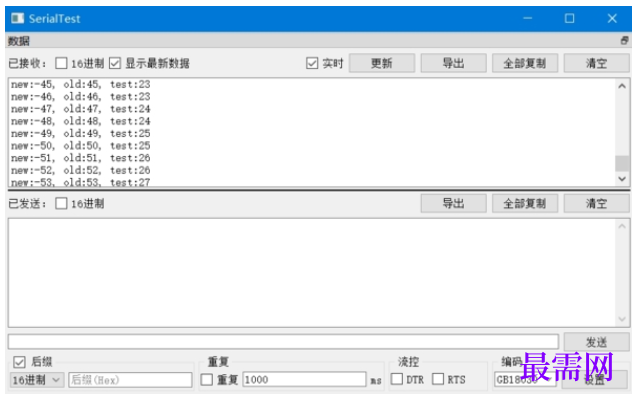Click 全部复制 button in sent section
Image resolution: width=632 pixels, height=398 pixels.
525,203
